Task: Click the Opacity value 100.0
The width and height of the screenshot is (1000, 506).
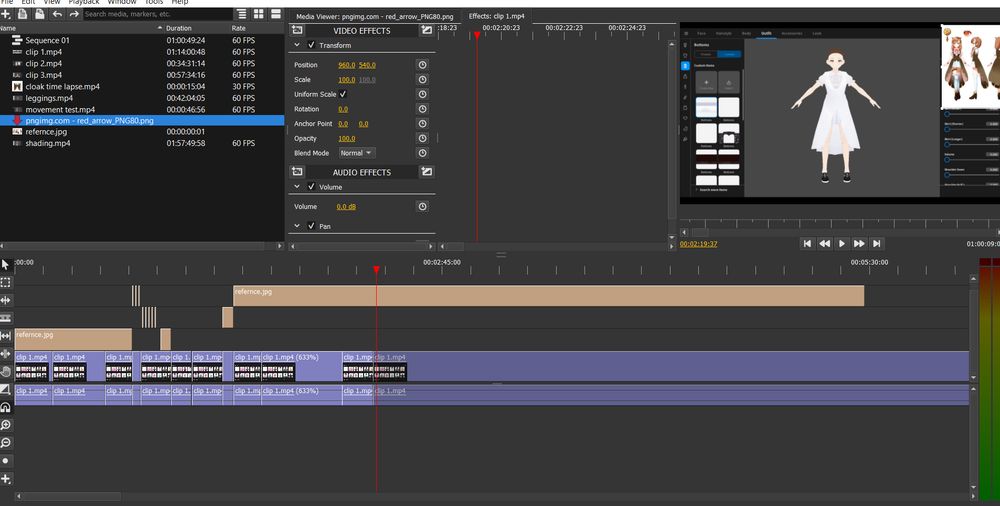Action: [x=347, y=138]
